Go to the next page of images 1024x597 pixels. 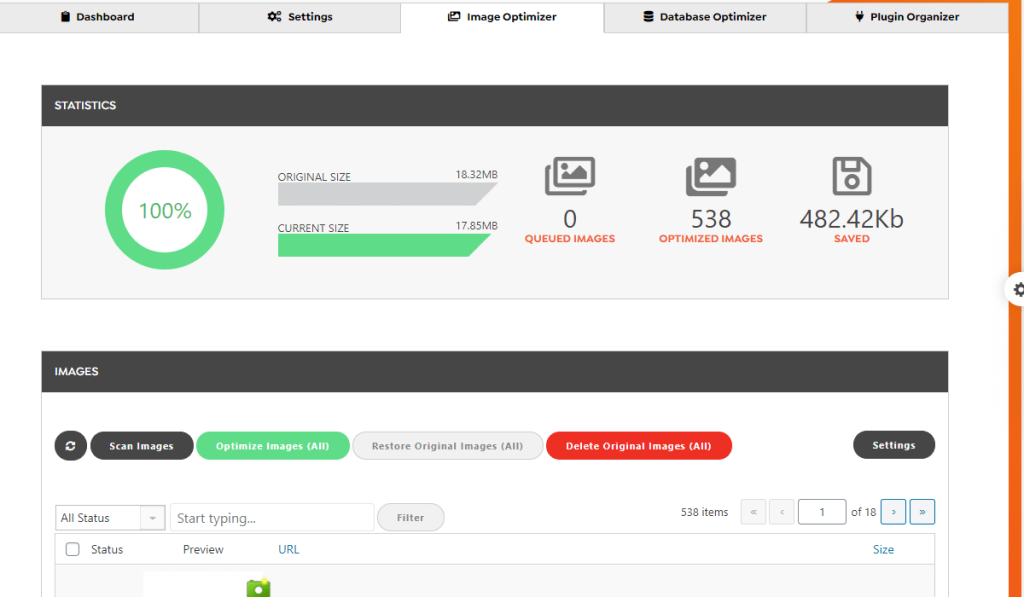893,511
